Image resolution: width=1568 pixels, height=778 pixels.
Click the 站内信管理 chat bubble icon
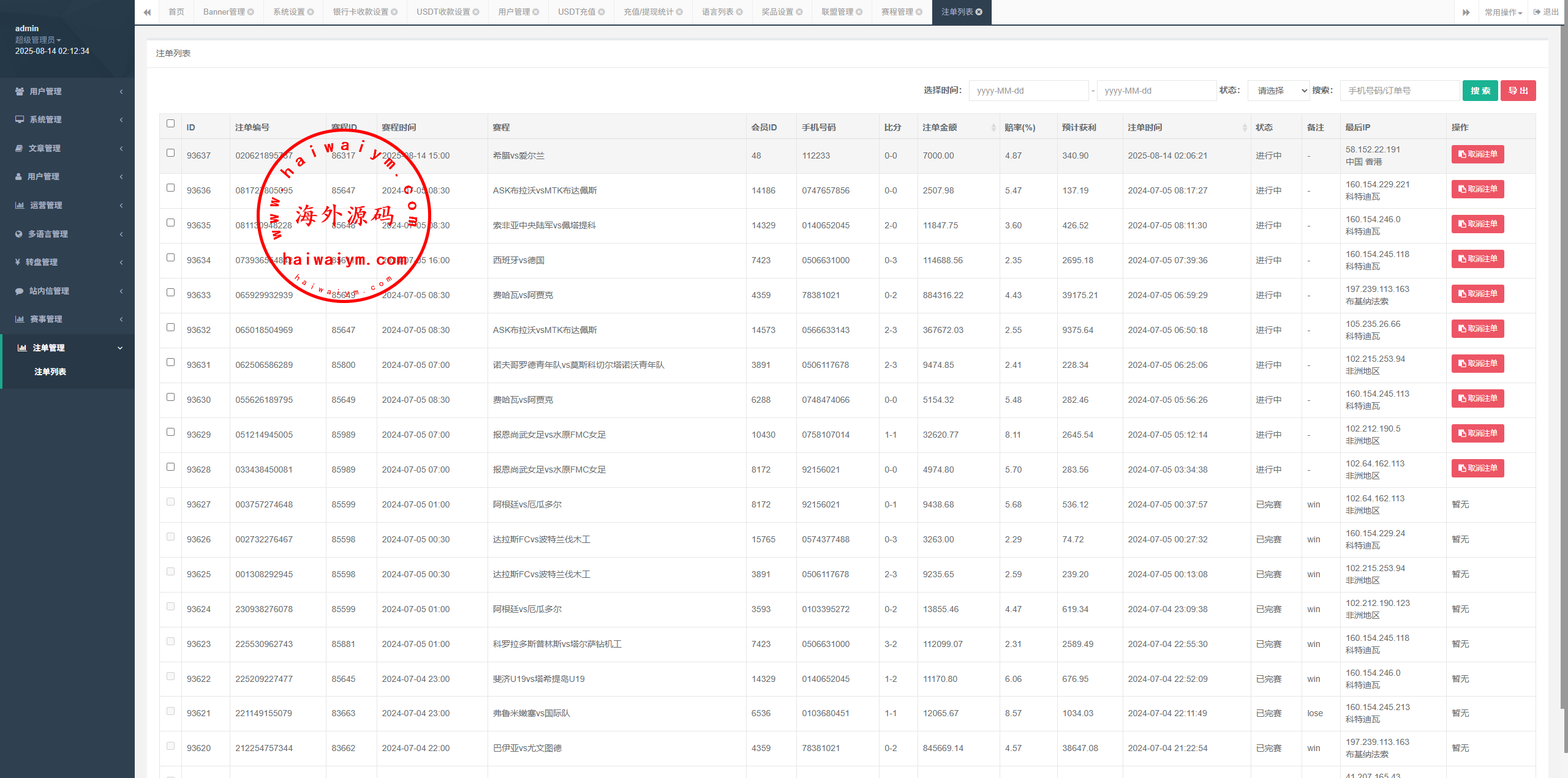20,291
